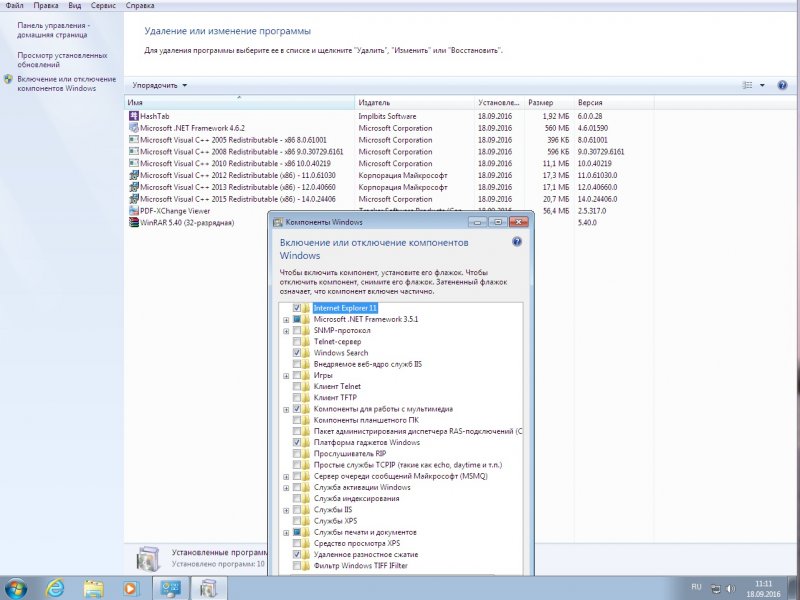Open the Вид menu
Screen dimensions: 800x600
click(74, 6)
